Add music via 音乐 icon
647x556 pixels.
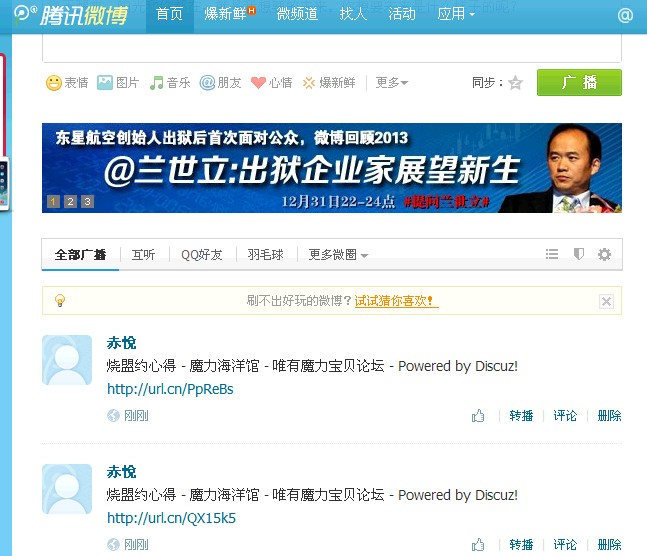170,83
